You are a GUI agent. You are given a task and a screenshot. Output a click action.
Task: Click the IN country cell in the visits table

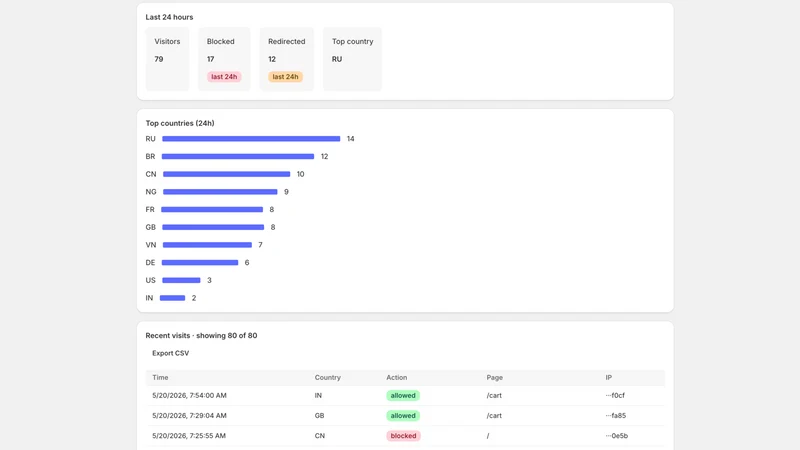click(318, 395)
